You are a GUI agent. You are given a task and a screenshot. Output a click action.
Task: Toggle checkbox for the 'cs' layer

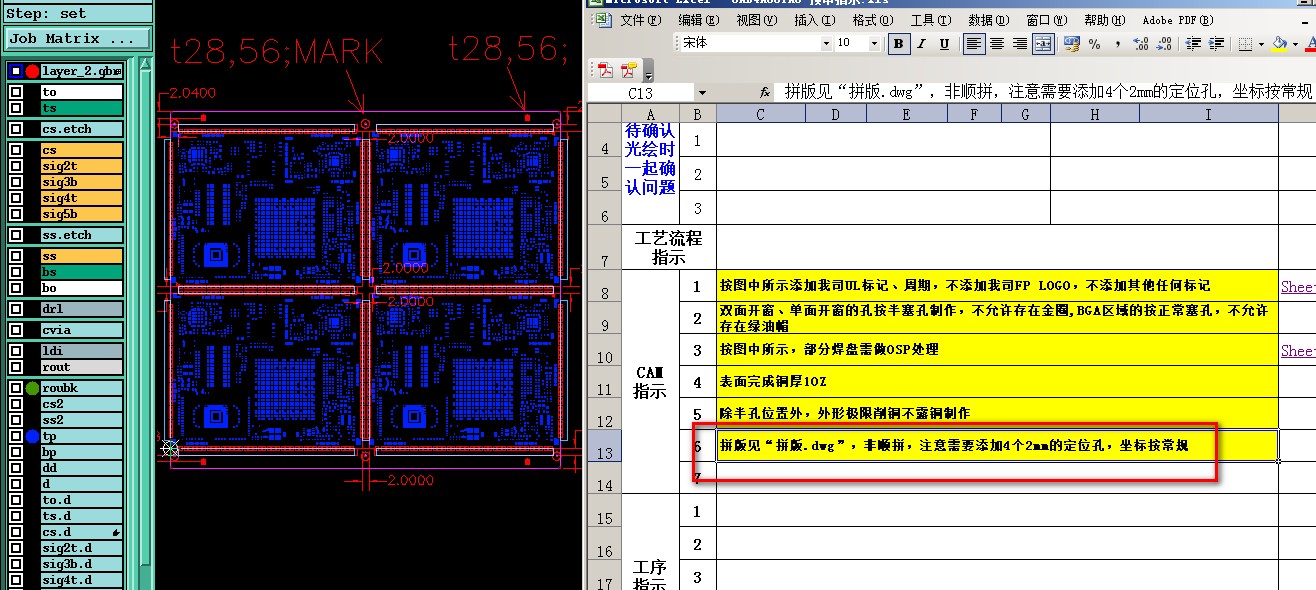16,150
